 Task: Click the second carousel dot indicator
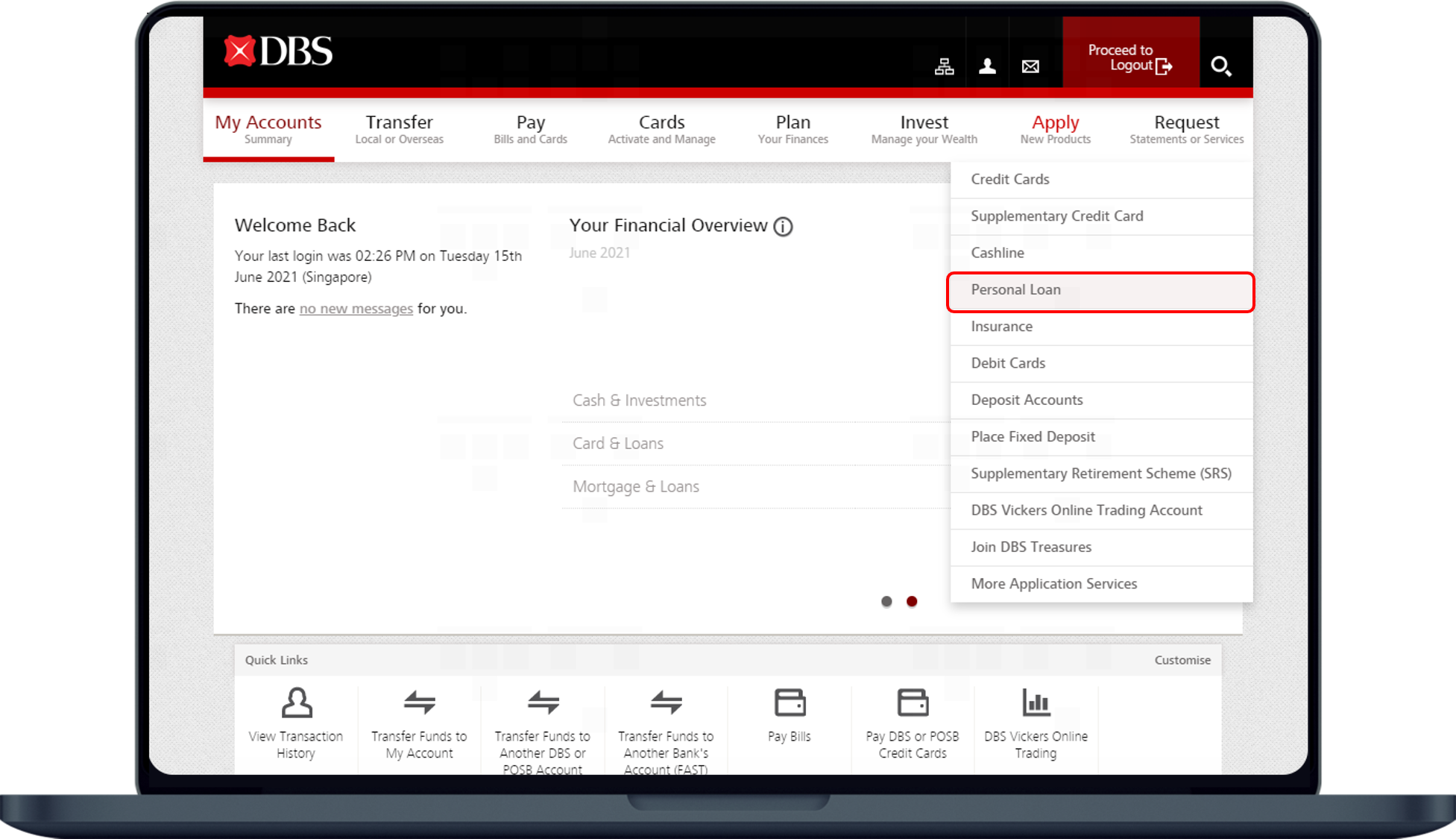(912, 601)
